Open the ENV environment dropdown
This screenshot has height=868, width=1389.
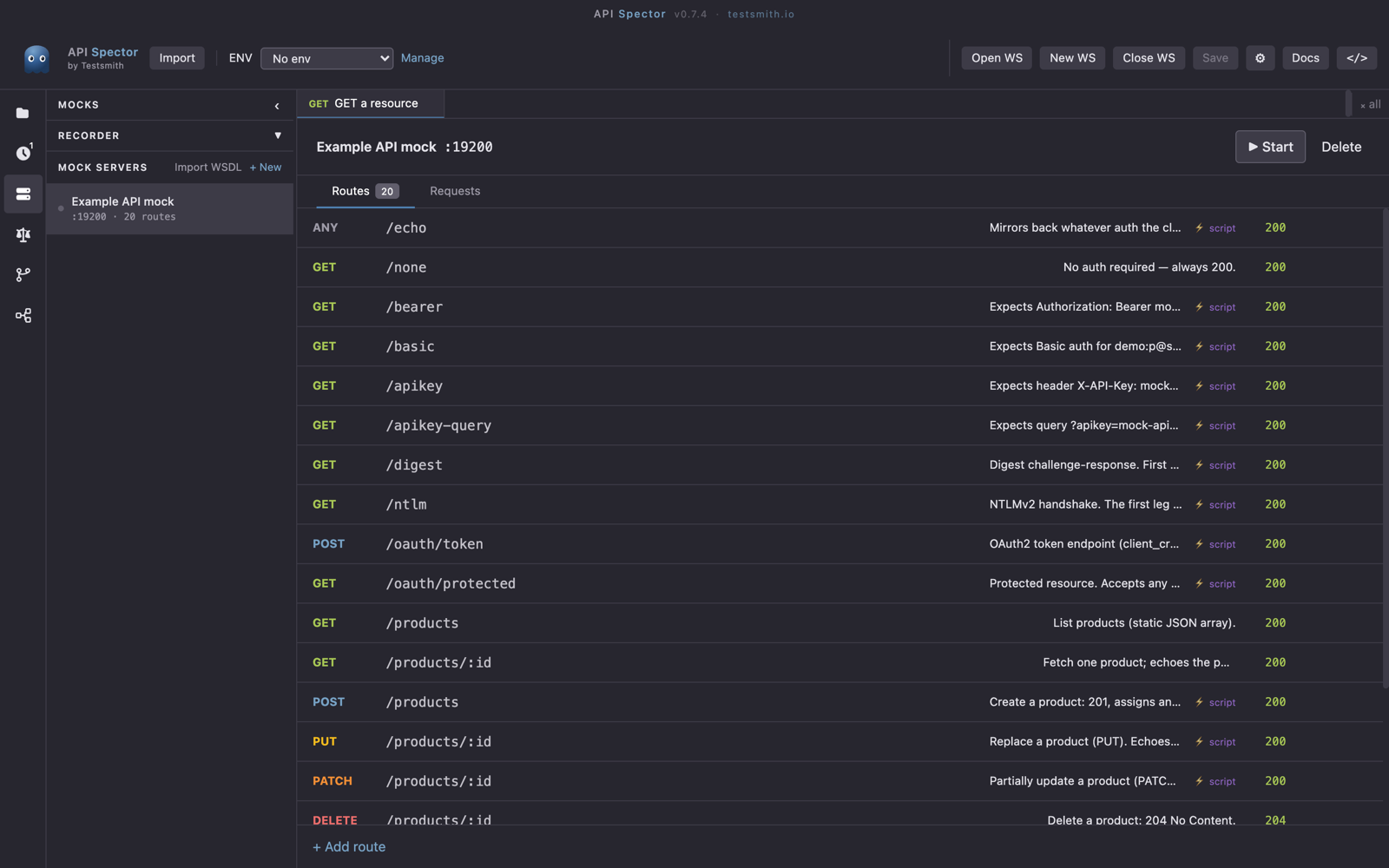pos(326,58)
